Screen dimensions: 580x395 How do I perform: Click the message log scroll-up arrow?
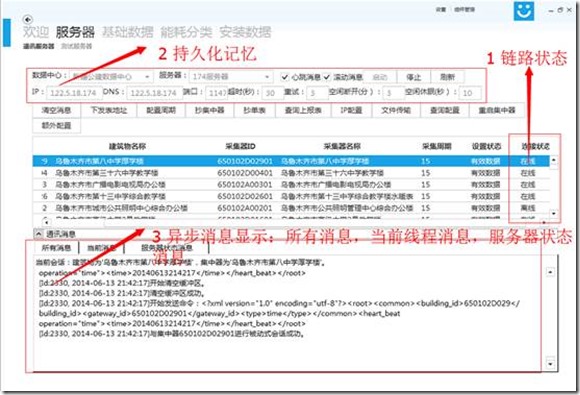[550, 272]
